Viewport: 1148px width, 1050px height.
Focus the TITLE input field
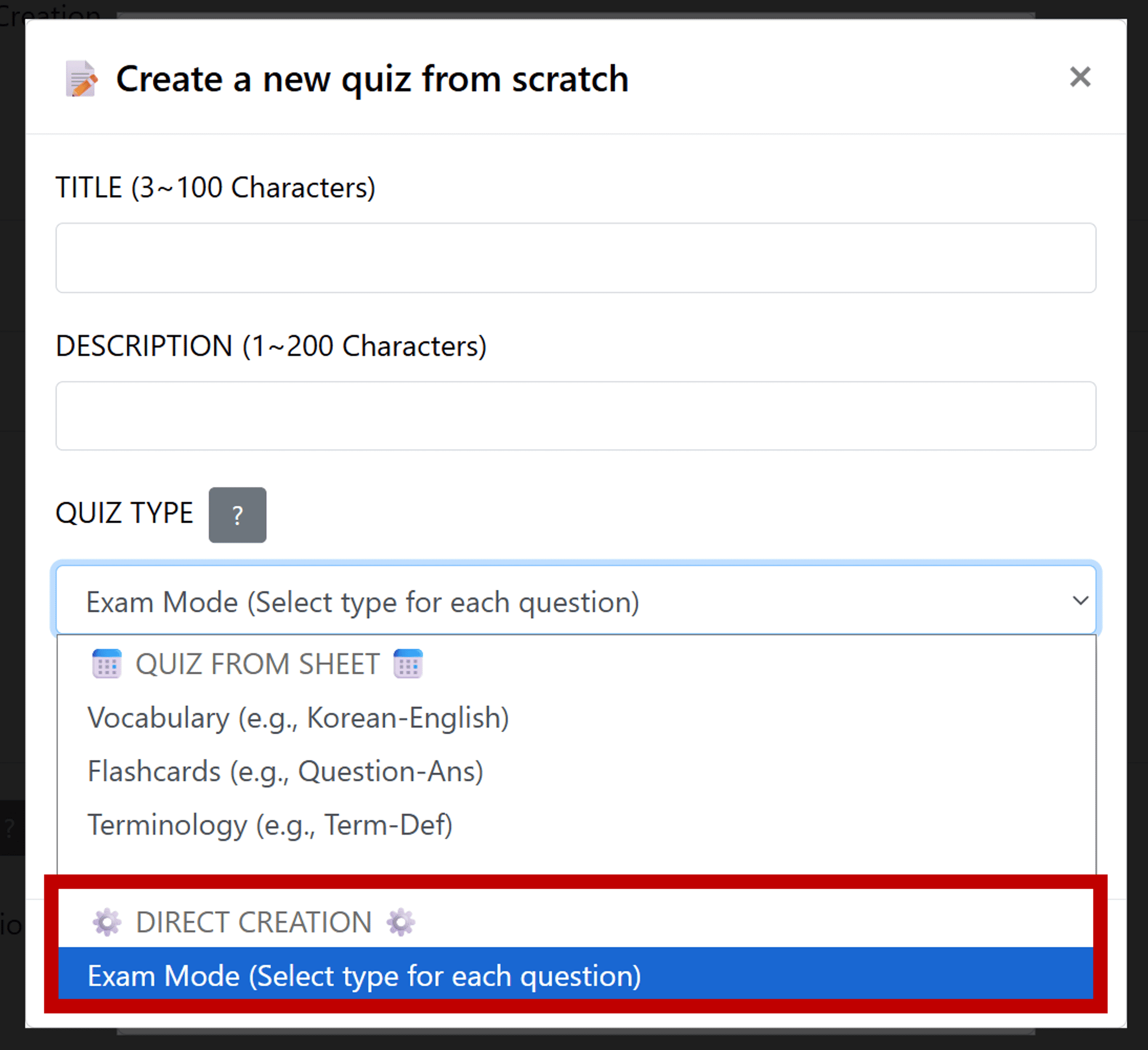tap(575, 258)
